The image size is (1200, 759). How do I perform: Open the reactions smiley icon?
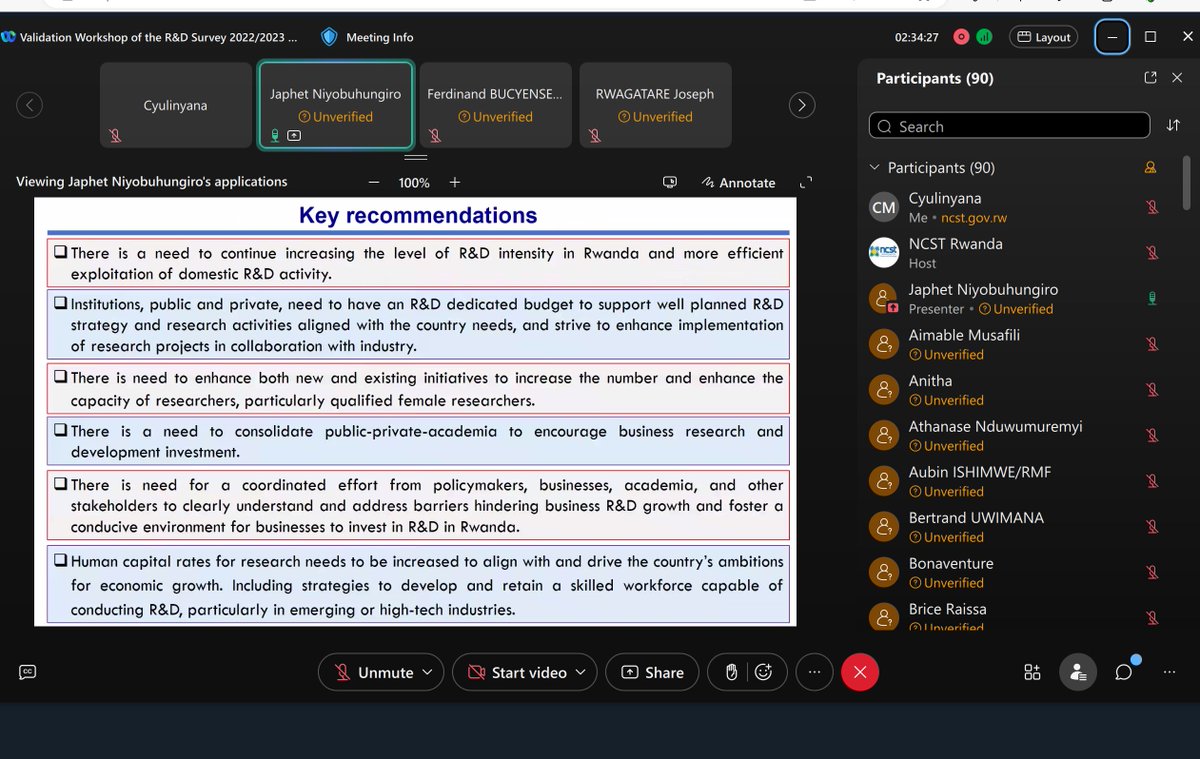[x=764, y=672]
